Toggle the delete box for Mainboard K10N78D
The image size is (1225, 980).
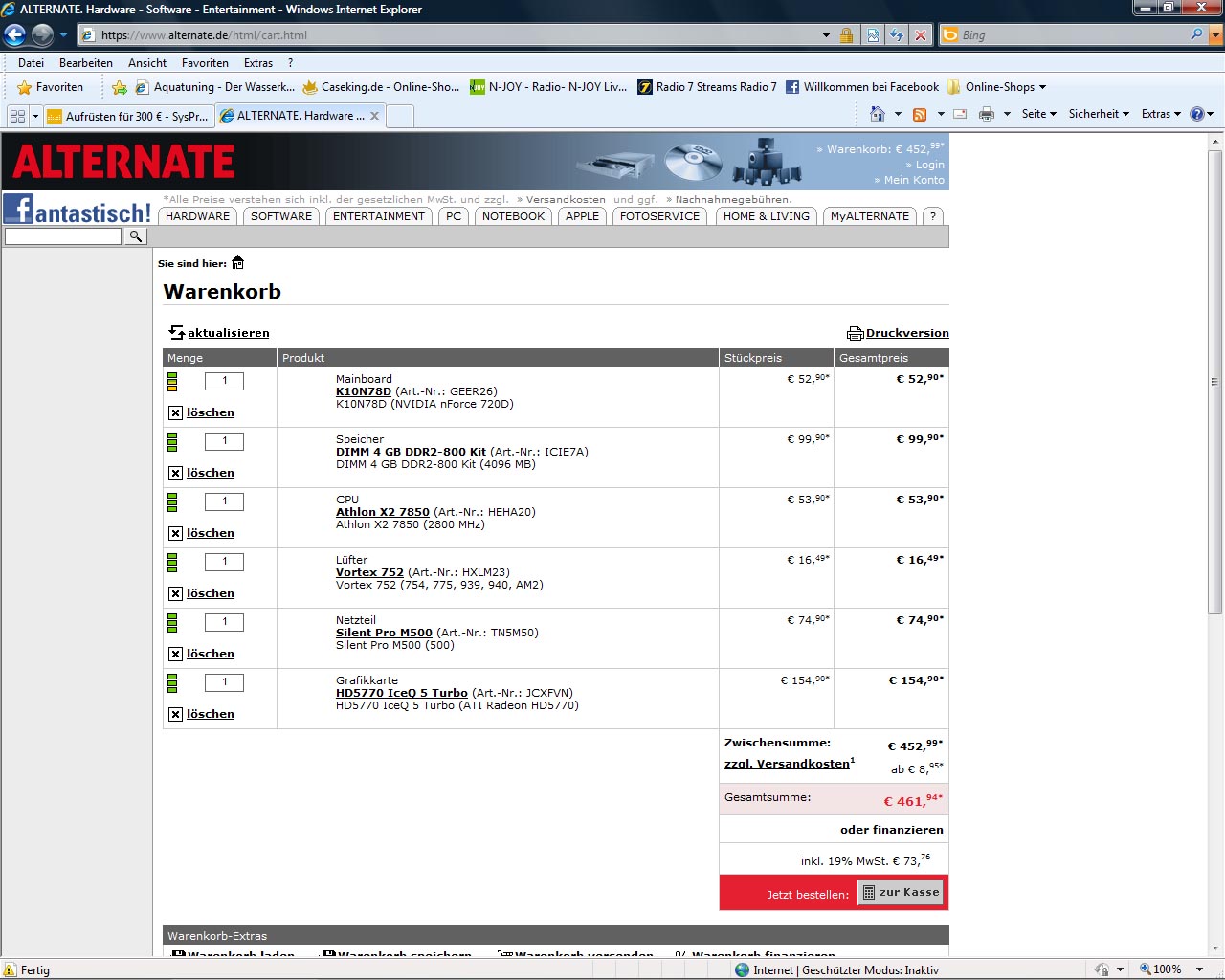(x=175, y=413)
